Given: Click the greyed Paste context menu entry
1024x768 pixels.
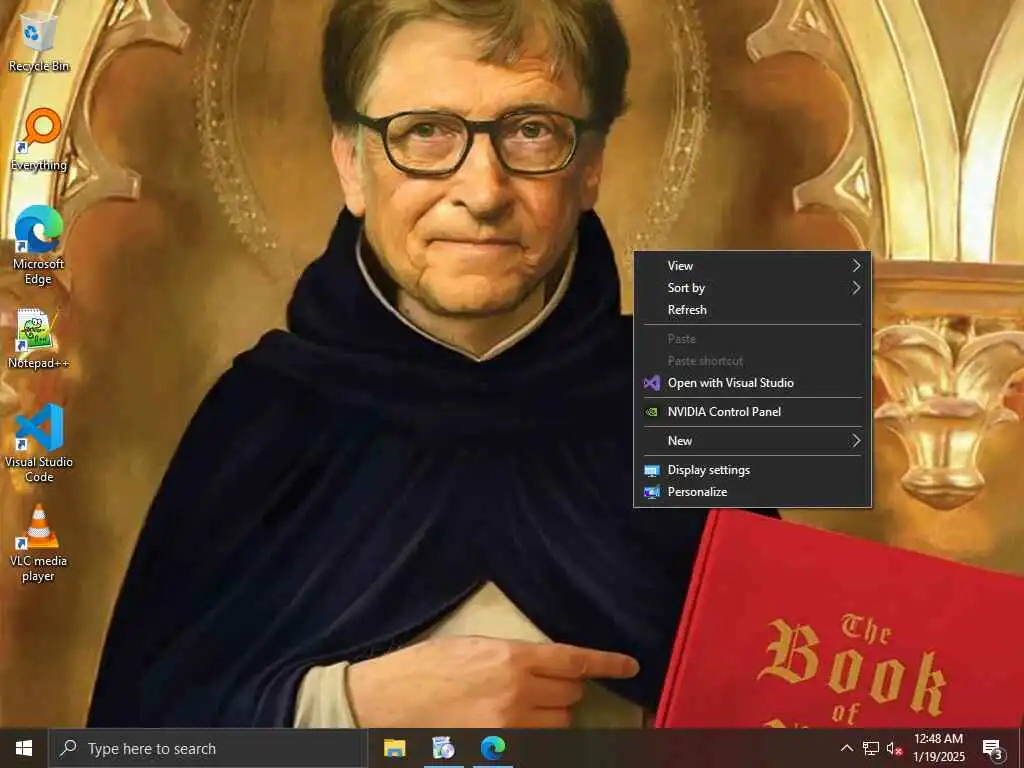Looking at the screenshot, I should [752, 339].
